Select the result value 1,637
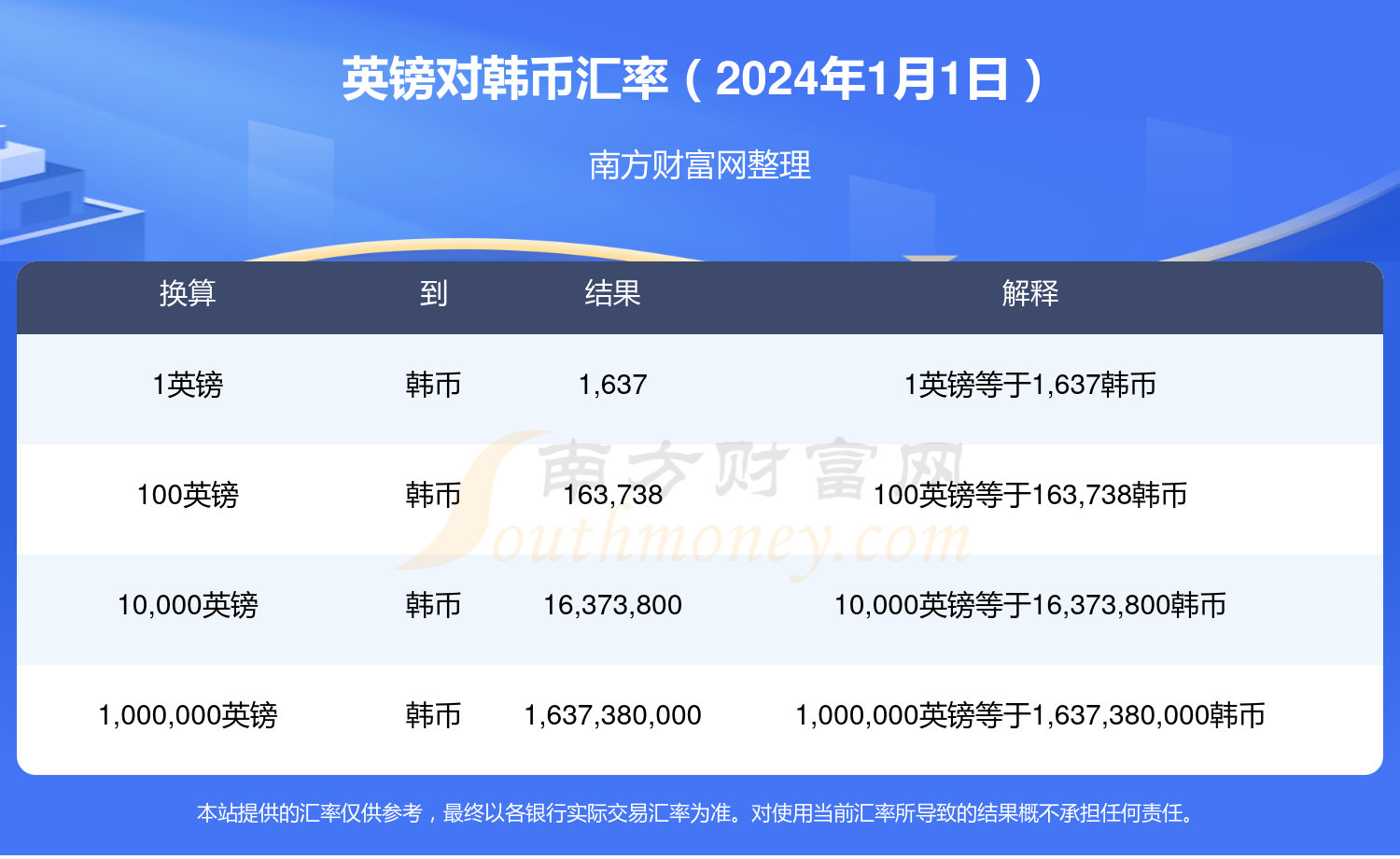The width and height of the screenshot is (1400, 859). (612, 385)
